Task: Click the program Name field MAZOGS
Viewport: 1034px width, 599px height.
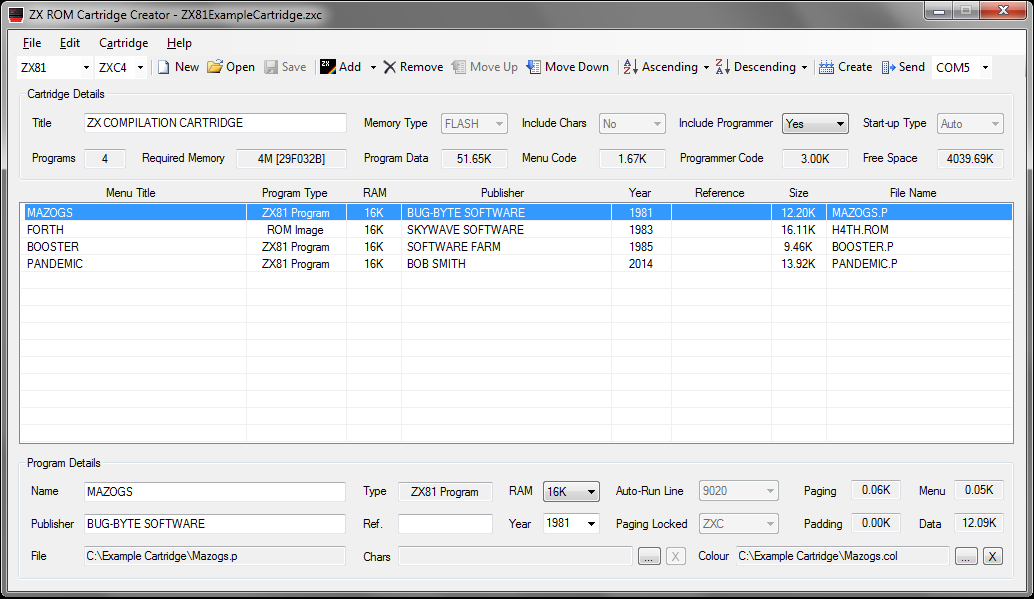Action: coord(215,491)
